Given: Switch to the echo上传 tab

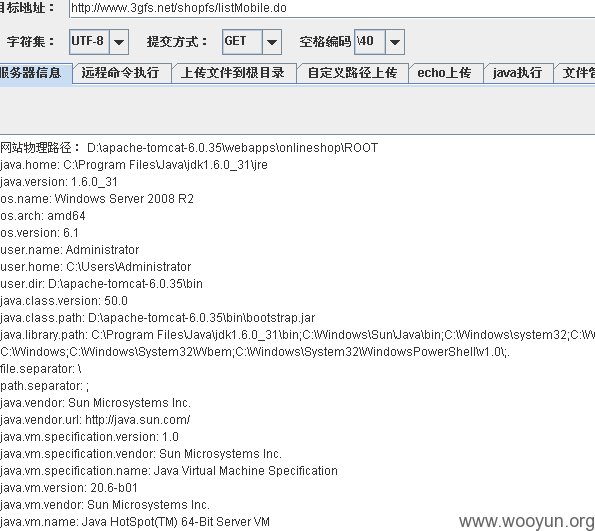Looking at the screenshot, I should [445, 73].
